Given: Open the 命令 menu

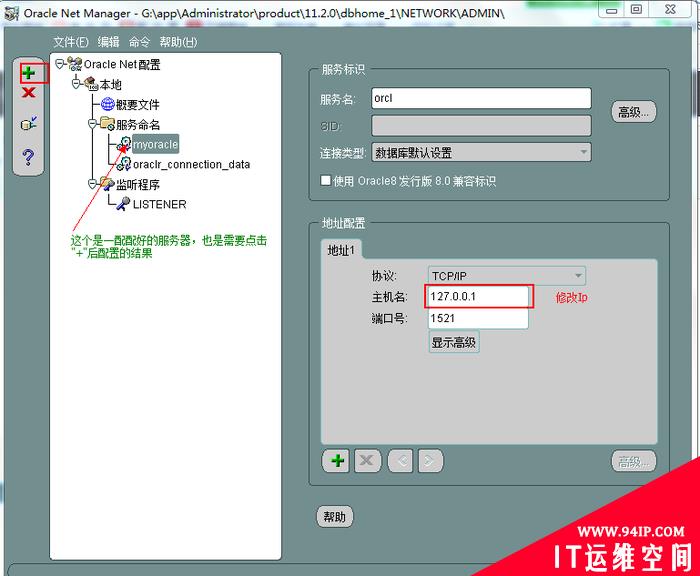Looking at the screenshot, I should 139,42.
